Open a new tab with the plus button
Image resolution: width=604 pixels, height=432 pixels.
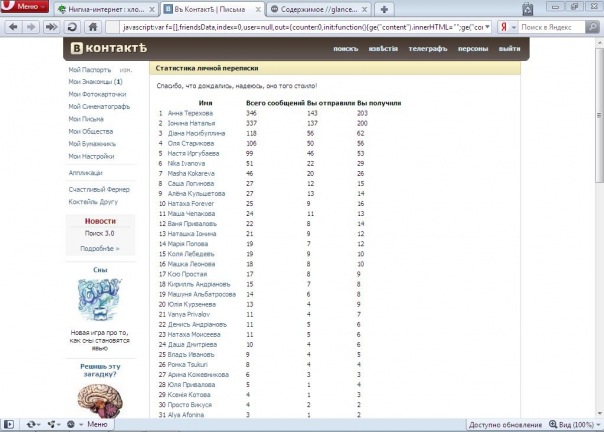(x=384, y=9)
